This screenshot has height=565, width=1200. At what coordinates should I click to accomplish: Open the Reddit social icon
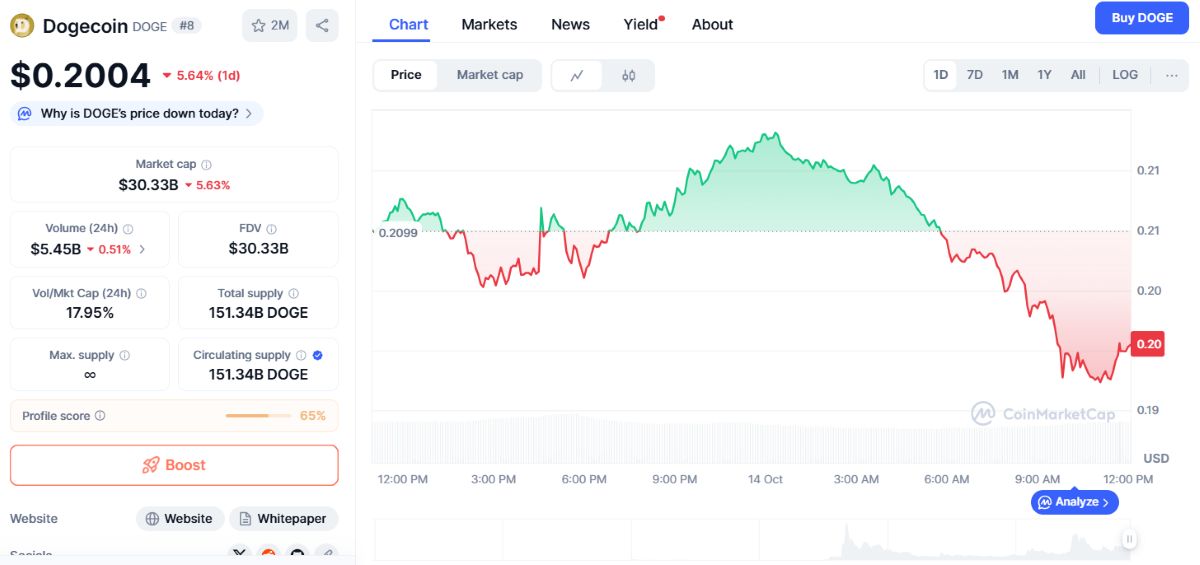tap(268, 553)
